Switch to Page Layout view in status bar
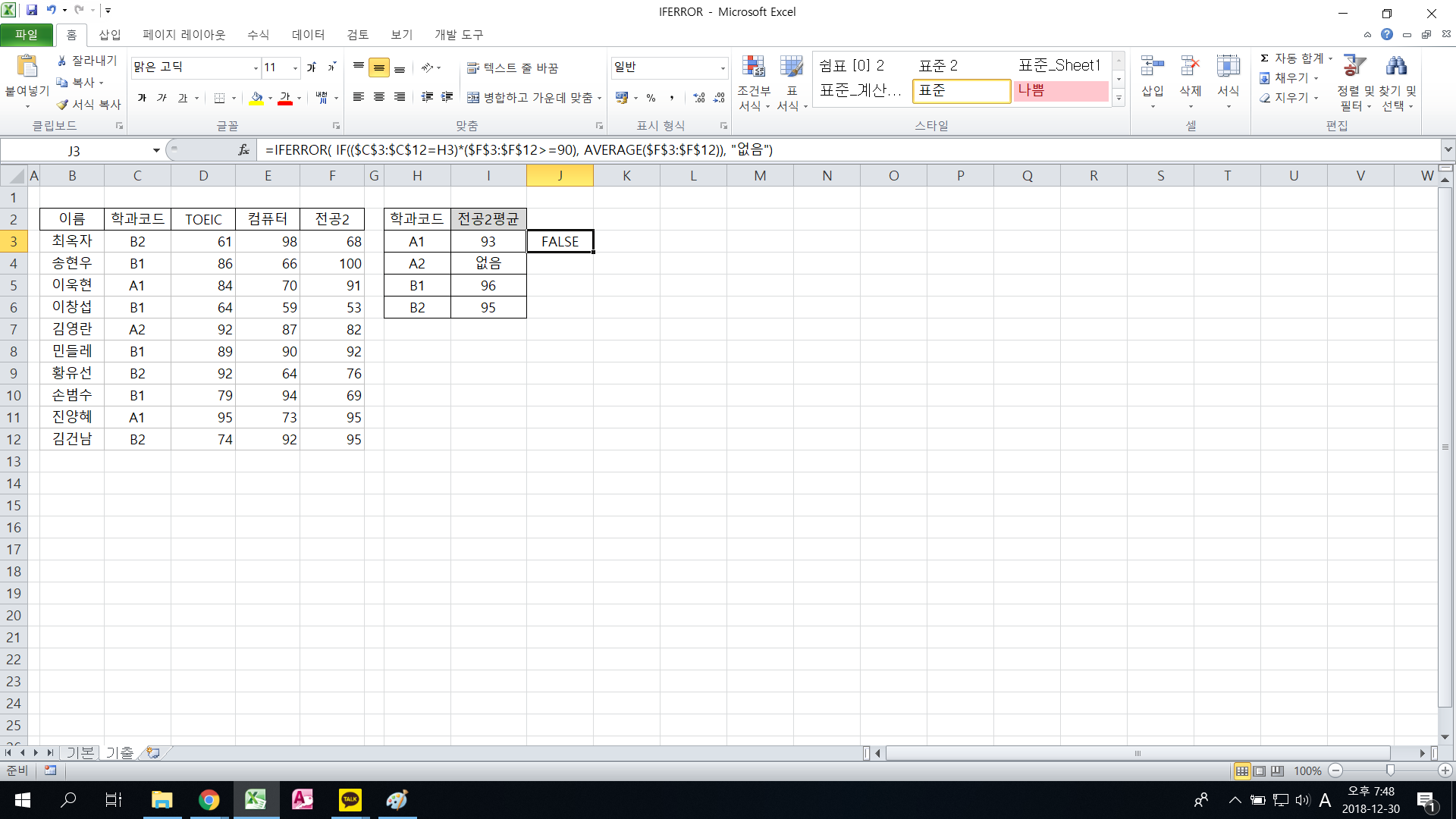The image size is (1456, 819). pos(1260,771)
